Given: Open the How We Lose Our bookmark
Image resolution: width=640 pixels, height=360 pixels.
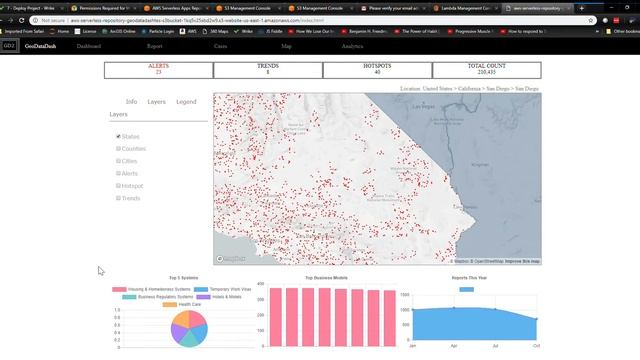Looking at the screenshot, I should 311,31.
